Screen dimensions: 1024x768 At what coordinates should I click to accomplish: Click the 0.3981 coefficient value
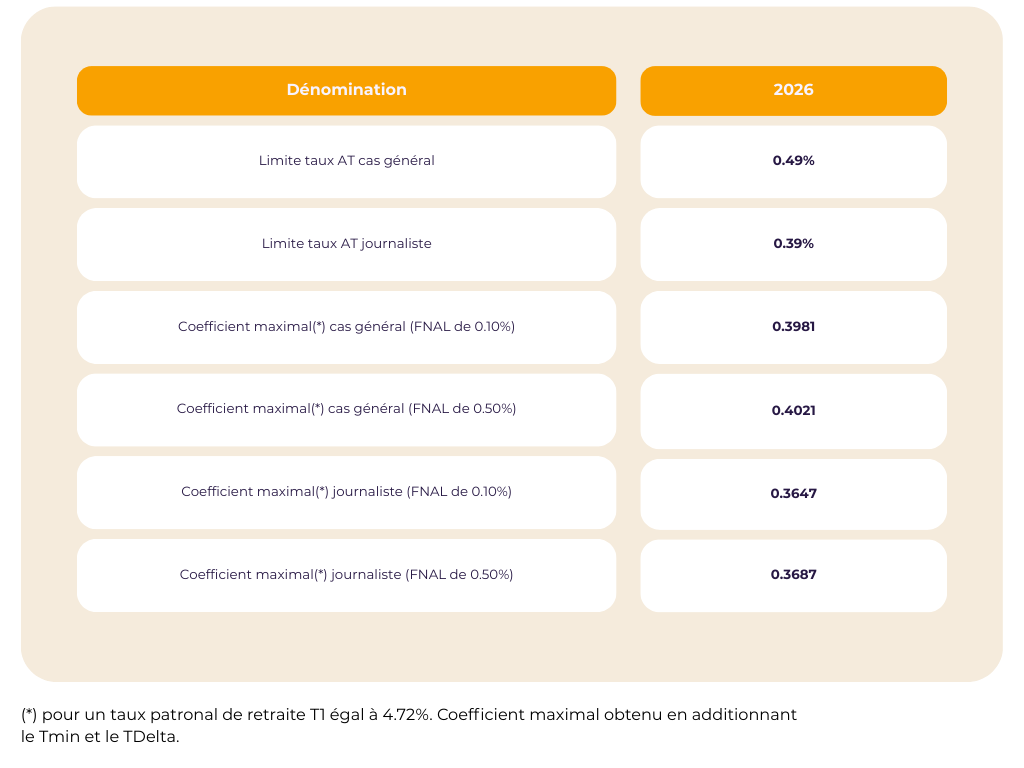tap(793, 327)
